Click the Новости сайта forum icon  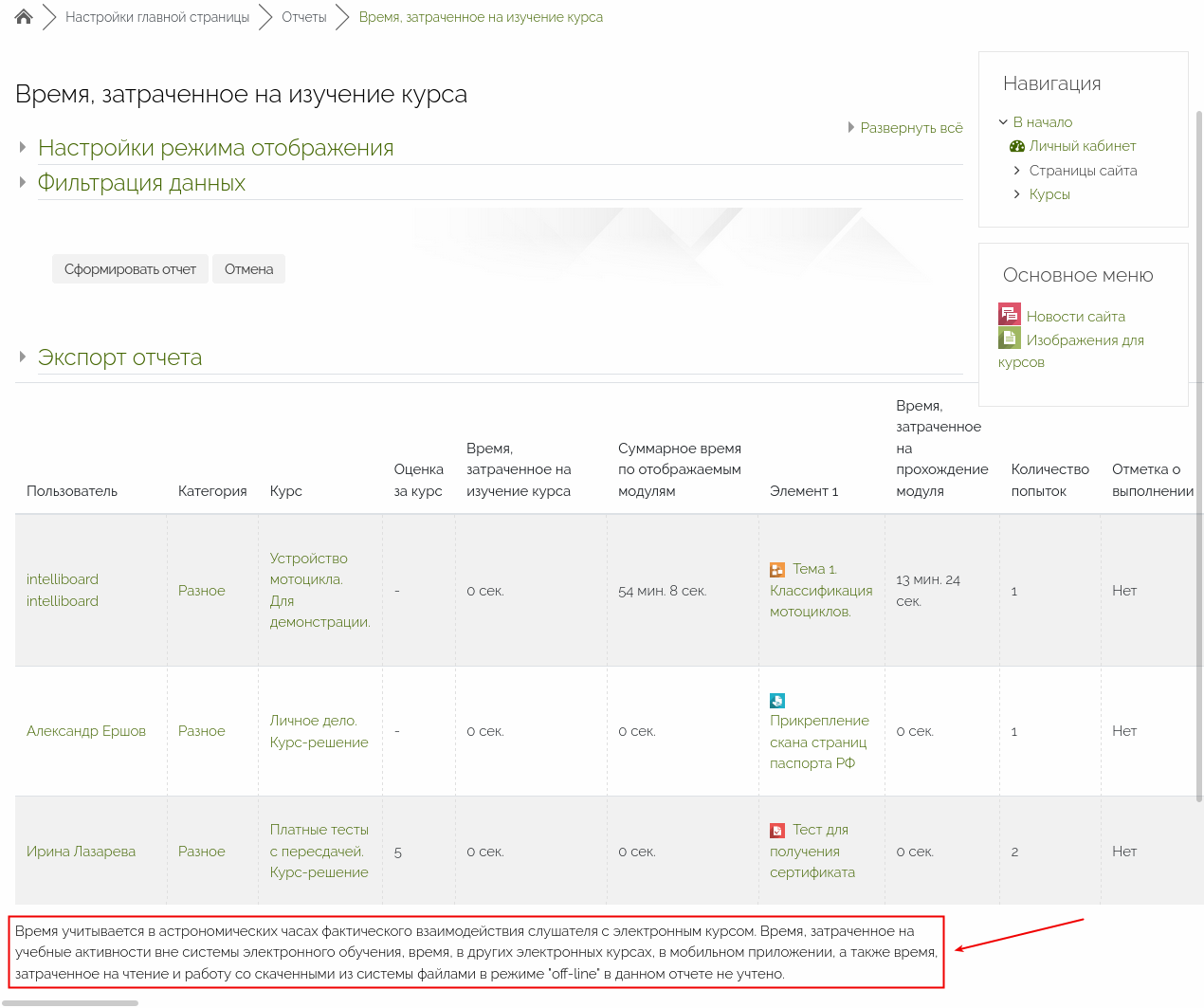(1009, 315)
